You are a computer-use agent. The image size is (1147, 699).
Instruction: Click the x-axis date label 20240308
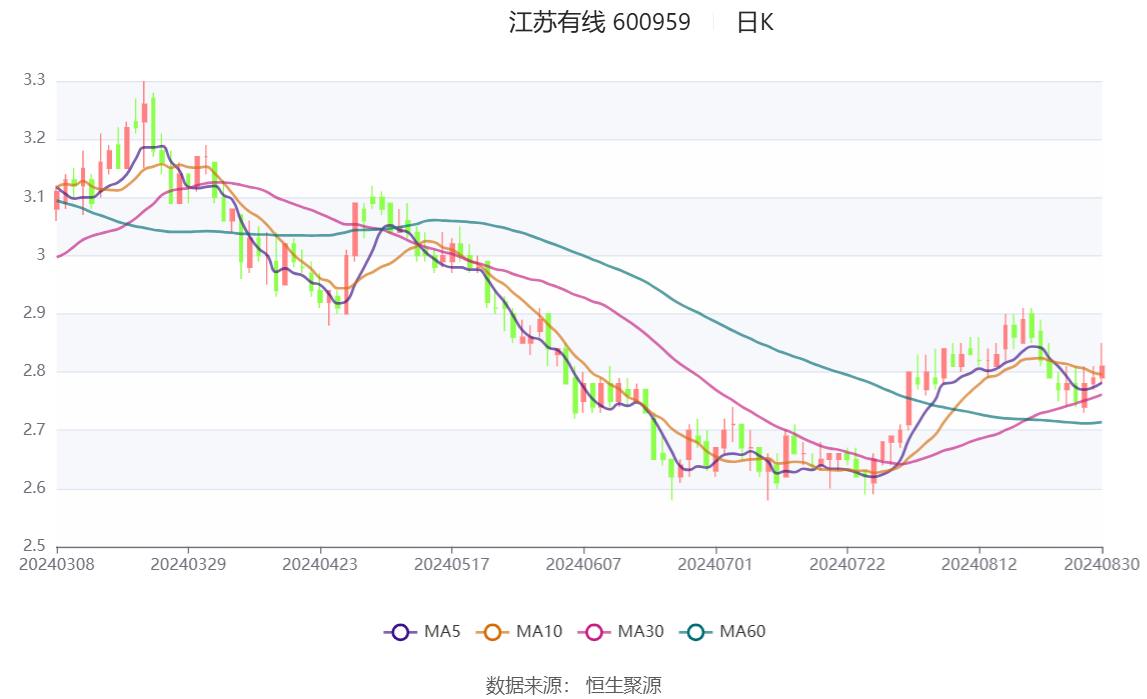(x=57, y=564)
